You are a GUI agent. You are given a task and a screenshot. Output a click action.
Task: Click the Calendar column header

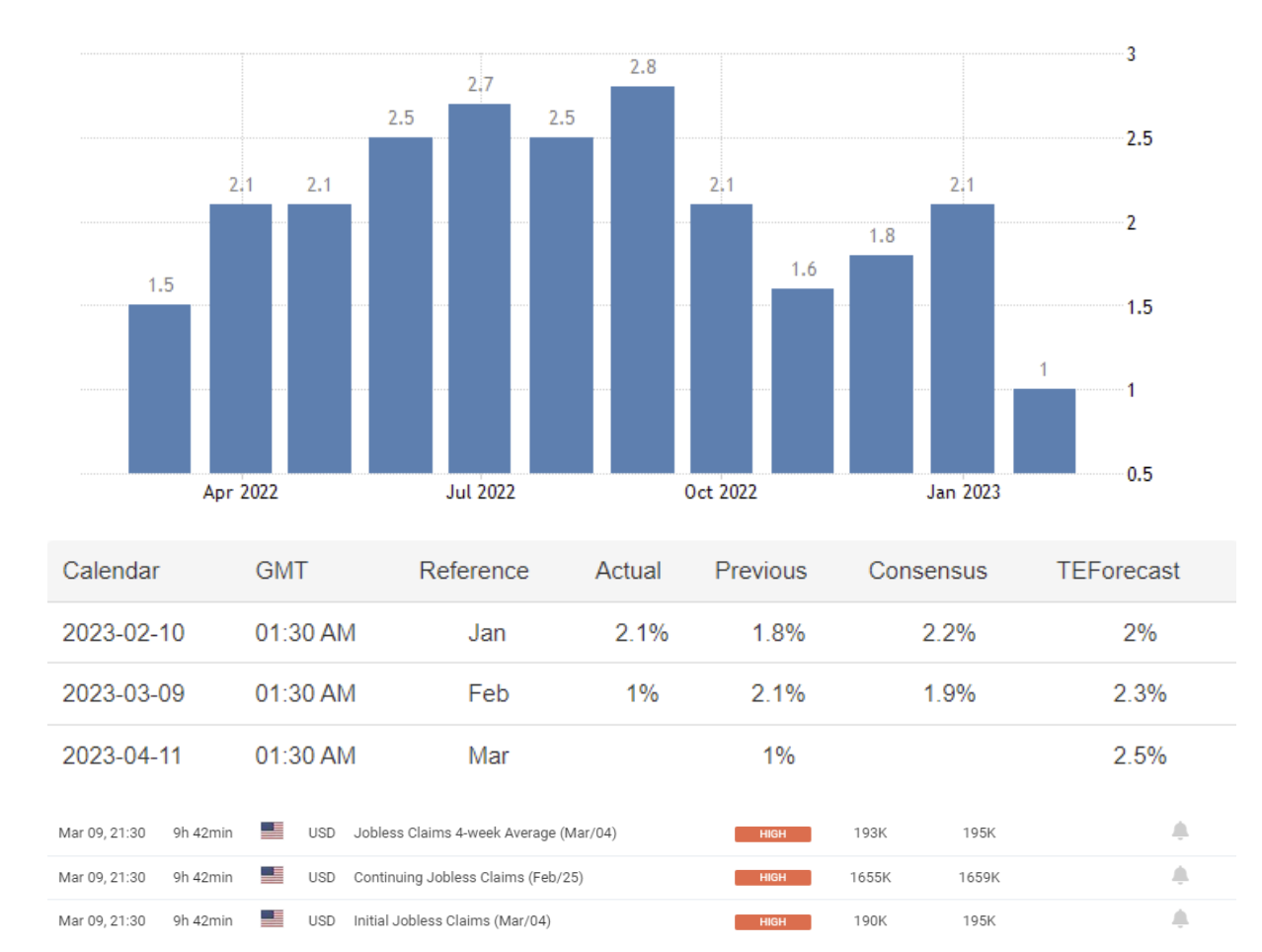(111, 571)
